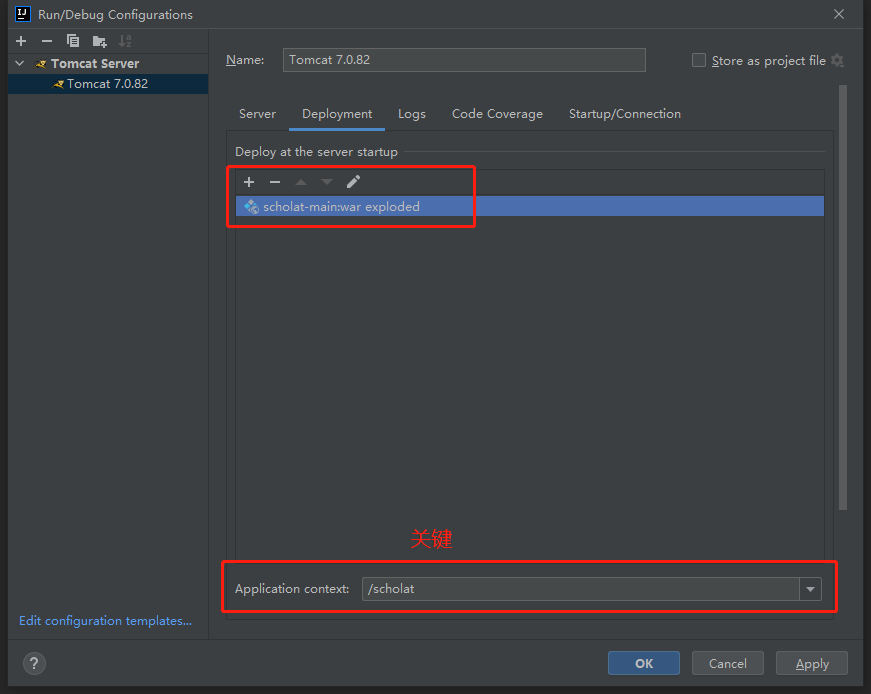871x694 pixels.
Task: Click the dialog's vertical scrollbar
Action: (843, 297)
